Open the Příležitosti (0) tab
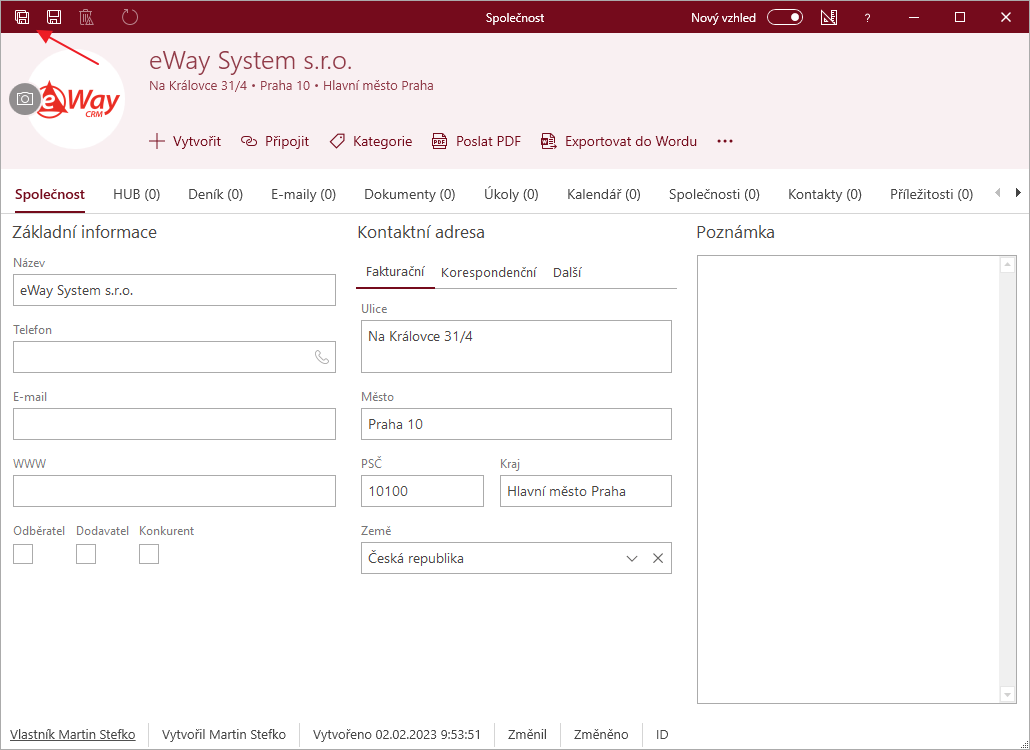This screenshot has width=1030, height=750. click(x=931, y=194)
